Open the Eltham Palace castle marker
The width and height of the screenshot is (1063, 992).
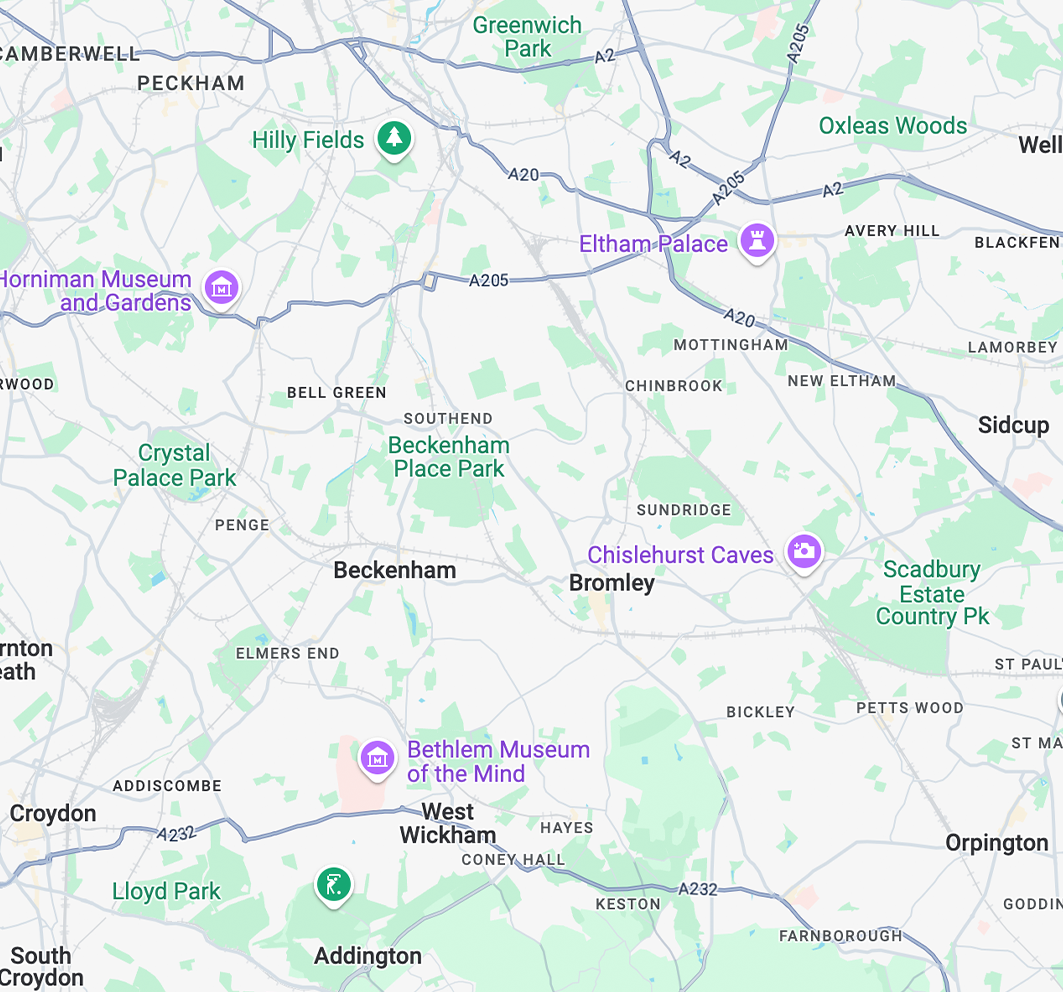tap(757, 241)
